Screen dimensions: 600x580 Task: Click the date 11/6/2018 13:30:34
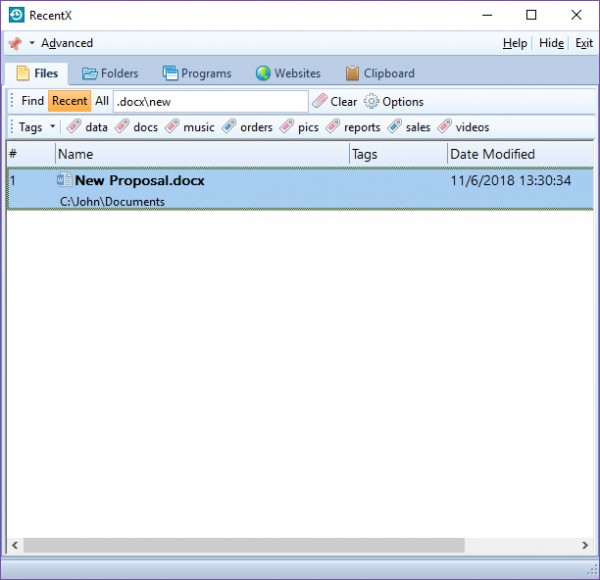510,181
